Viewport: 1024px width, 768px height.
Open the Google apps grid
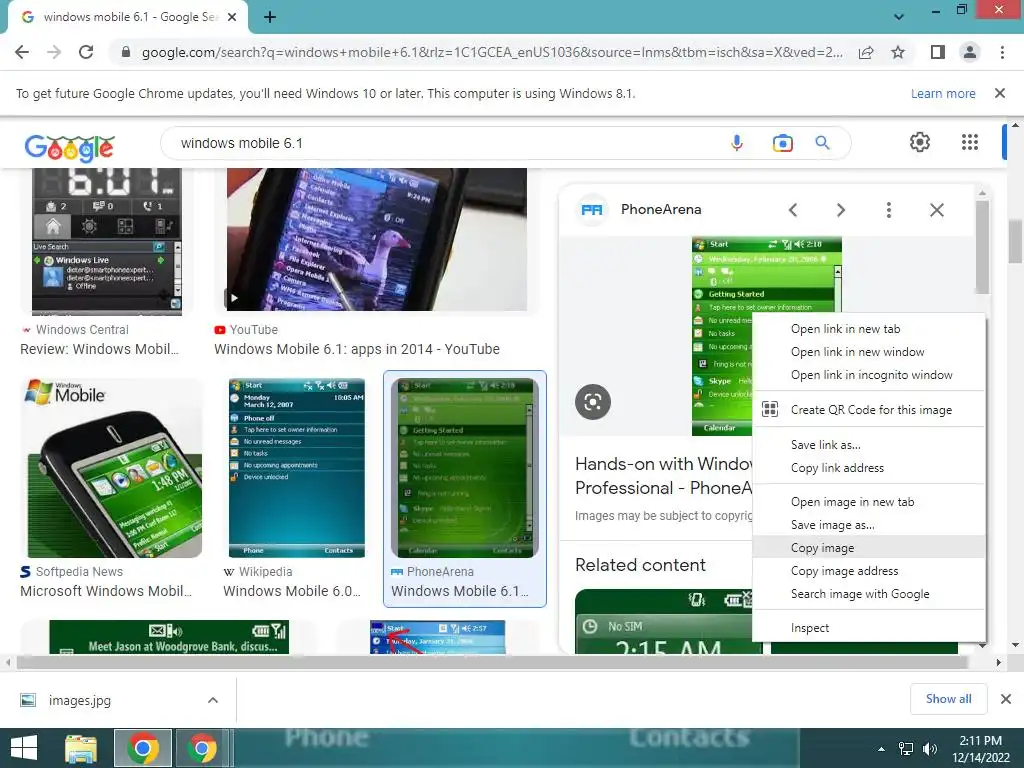point(970,142)
